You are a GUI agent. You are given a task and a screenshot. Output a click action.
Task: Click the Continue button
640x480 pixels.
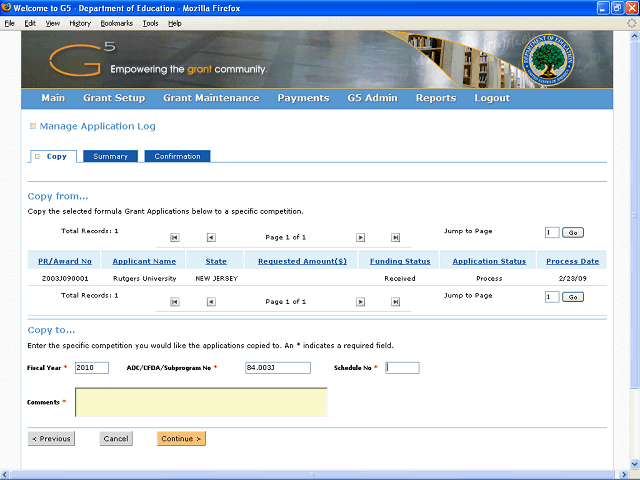pyautogui.click(x=181, y=439)
